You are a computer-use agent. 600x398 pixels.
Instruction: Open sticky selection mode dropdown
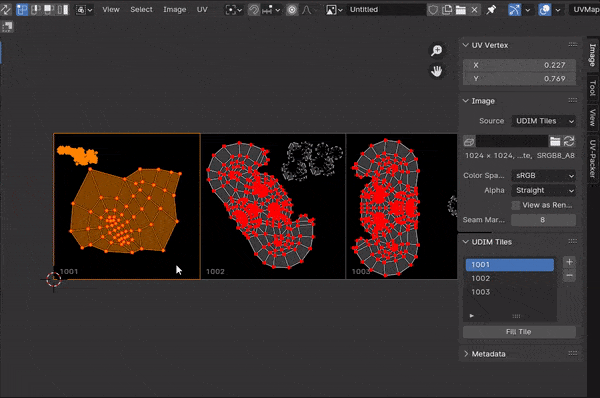coord(84,10)
